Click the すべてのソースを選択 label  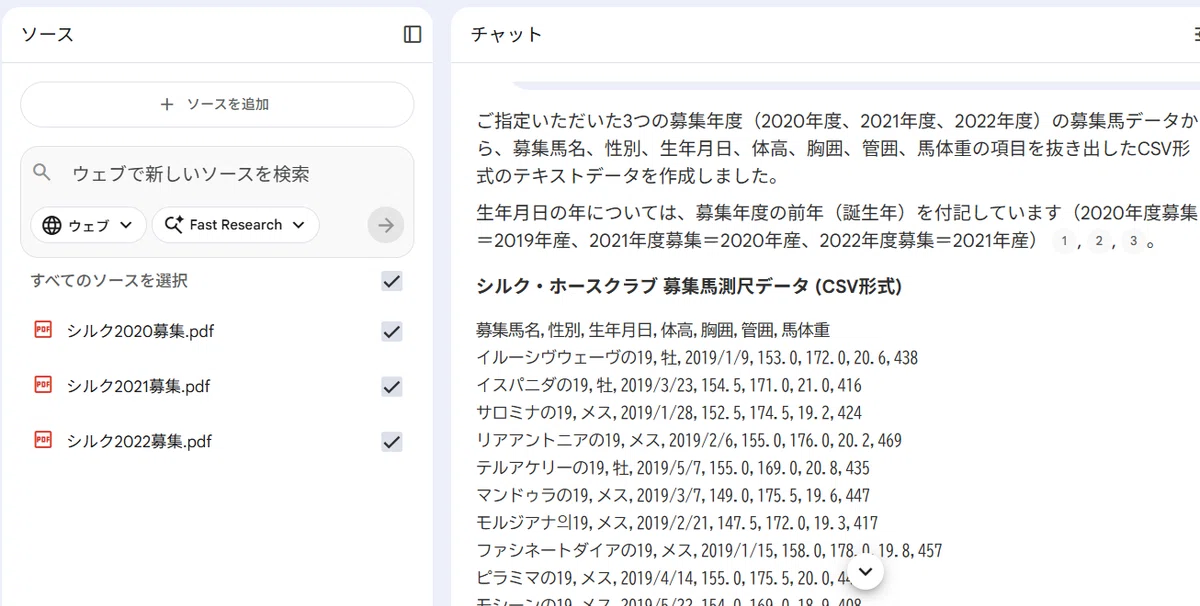tap(109, 281)
